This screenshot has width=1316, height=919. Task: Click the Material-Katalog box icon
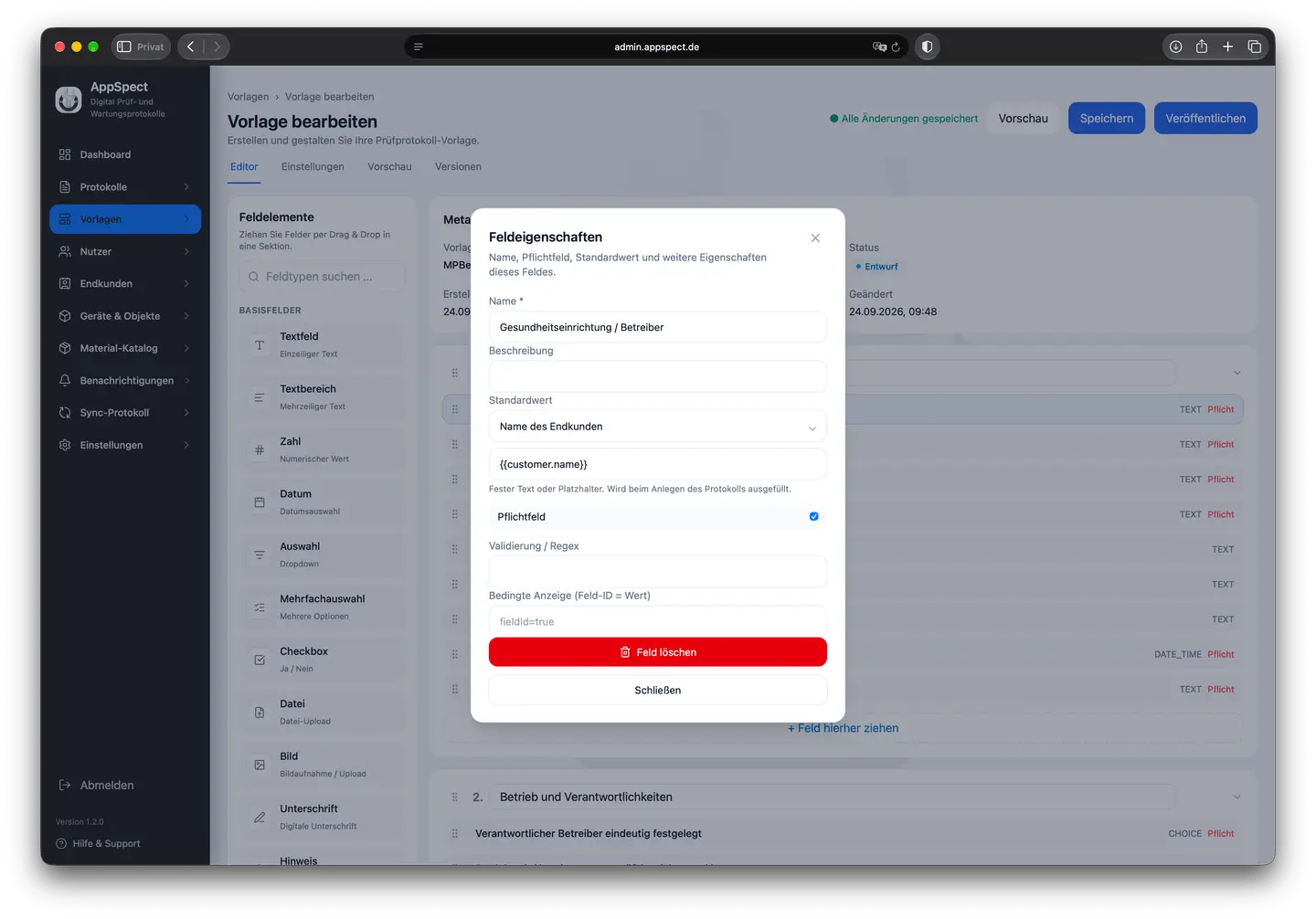[65, 348]
